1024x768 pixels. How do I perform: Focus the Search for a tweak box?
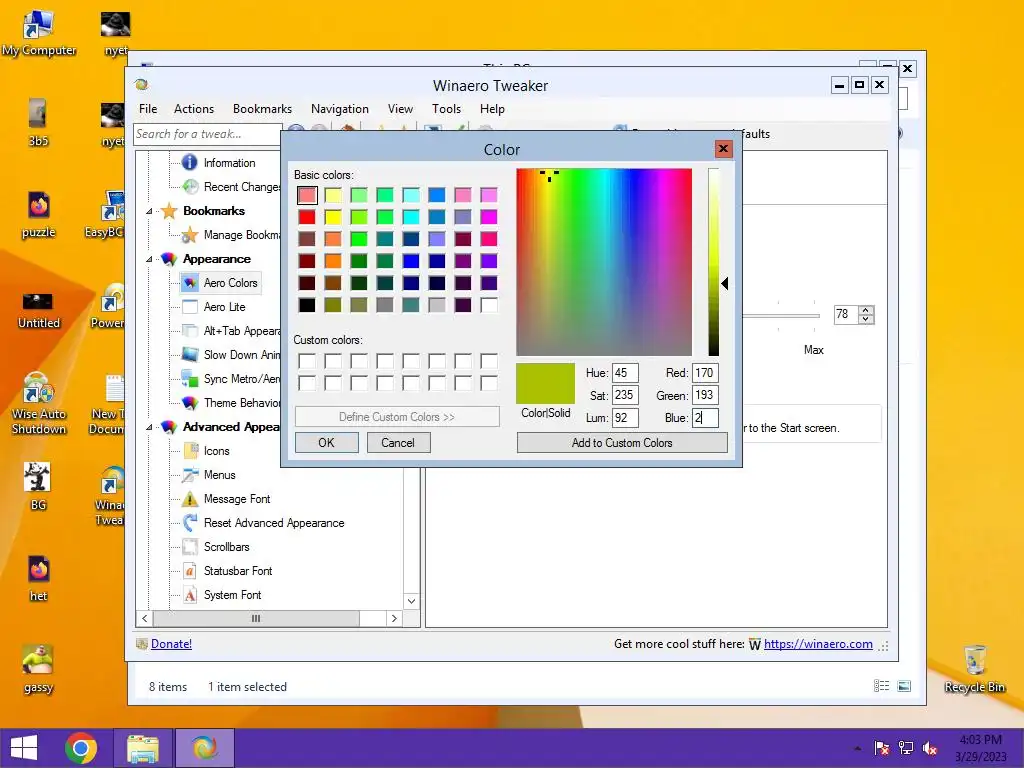[208, 134]
